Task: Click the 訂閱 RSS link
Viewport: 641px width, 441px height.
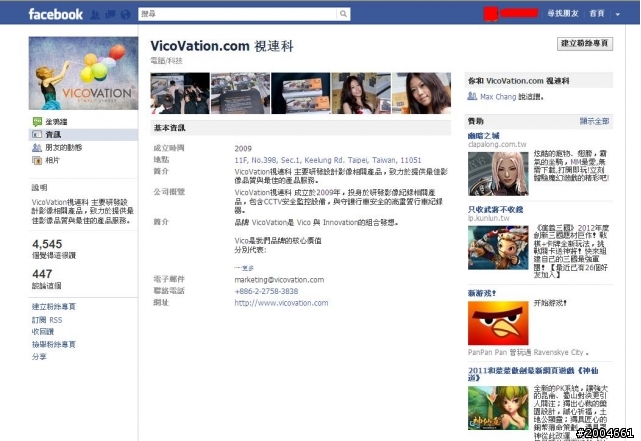Action: [x=47, y=320]
